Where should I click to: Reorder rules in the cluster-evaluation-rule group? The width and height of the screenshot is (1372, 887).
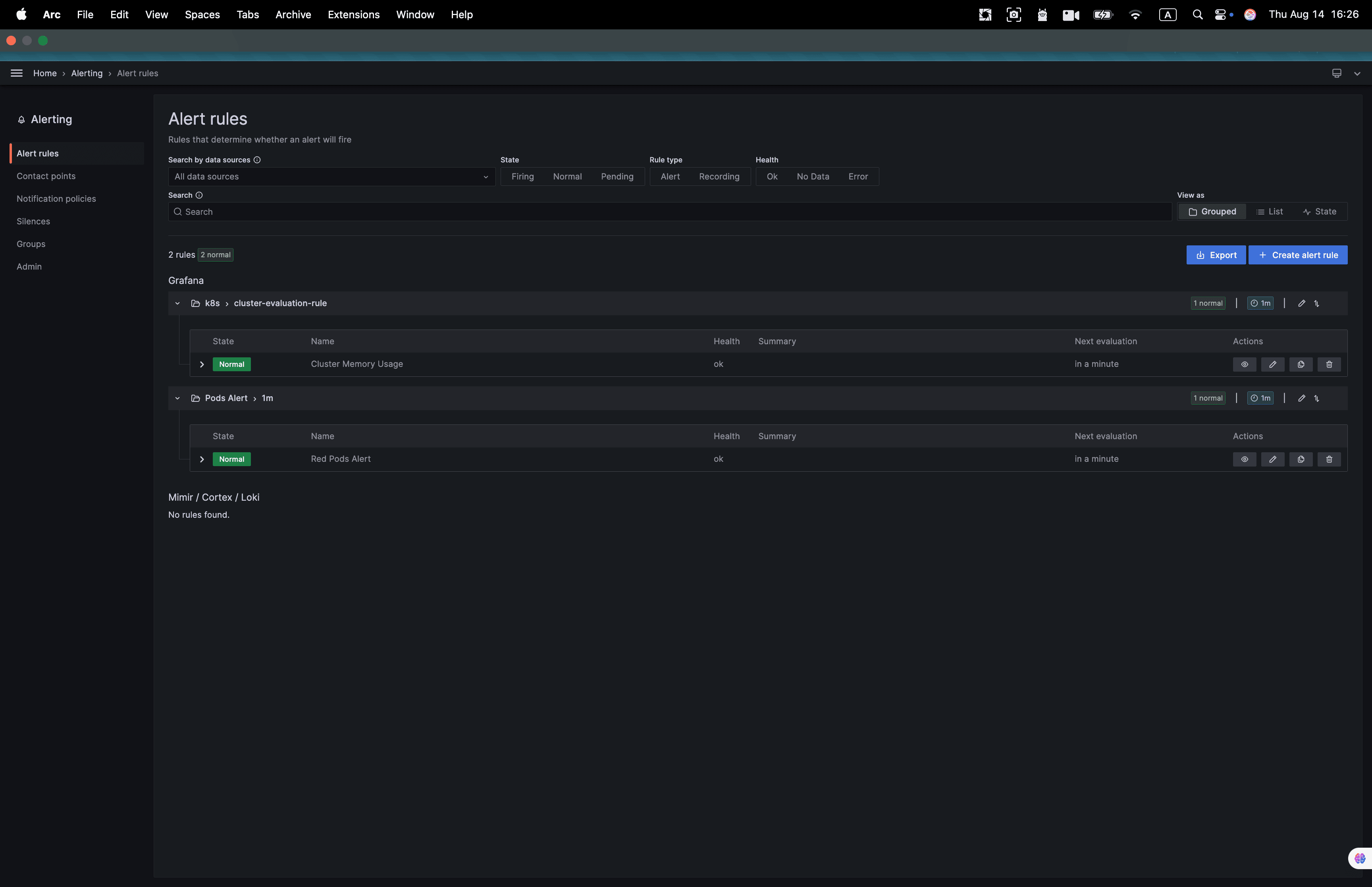(1316, 303)
